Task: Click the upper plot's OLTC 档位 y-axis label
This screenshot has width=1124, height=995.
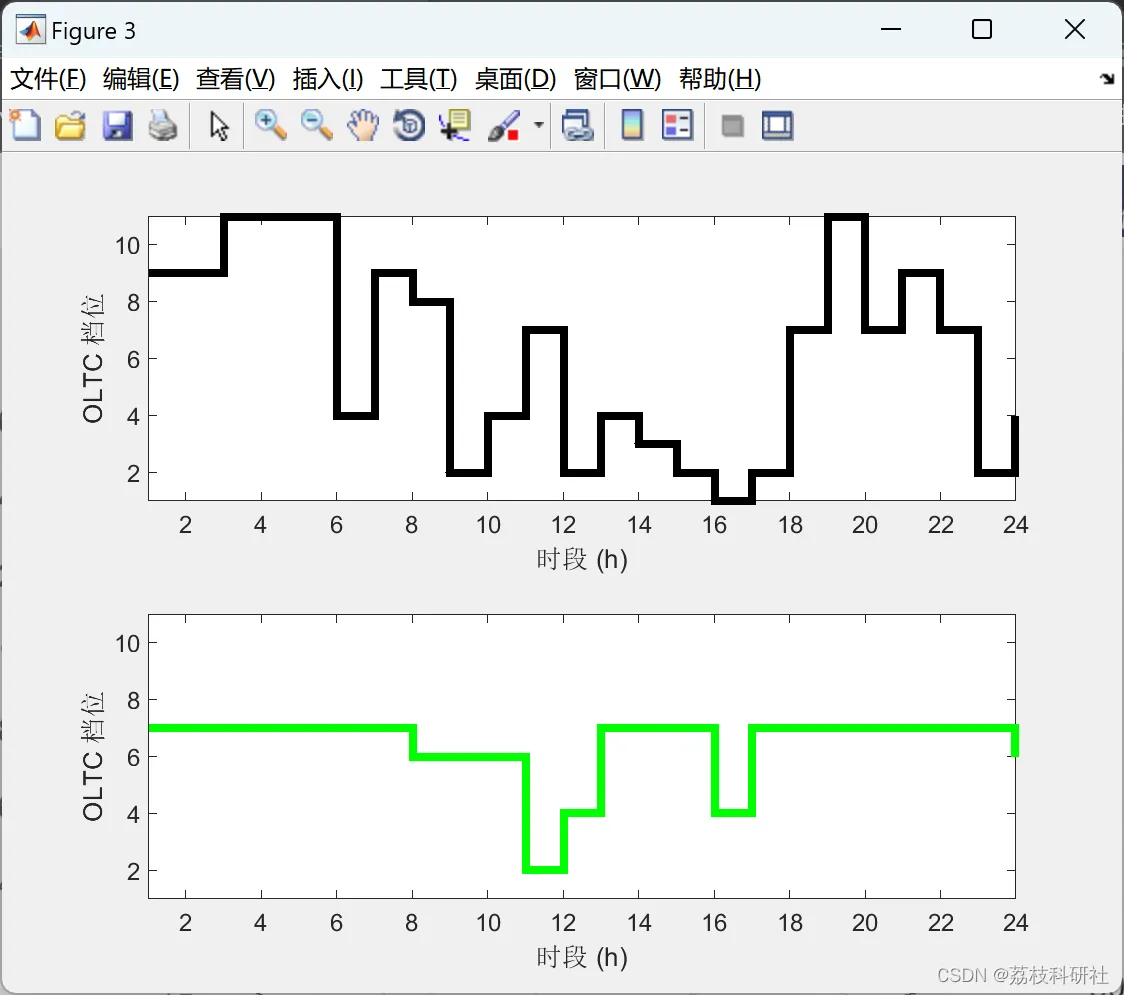Action: tap(93, 358)
